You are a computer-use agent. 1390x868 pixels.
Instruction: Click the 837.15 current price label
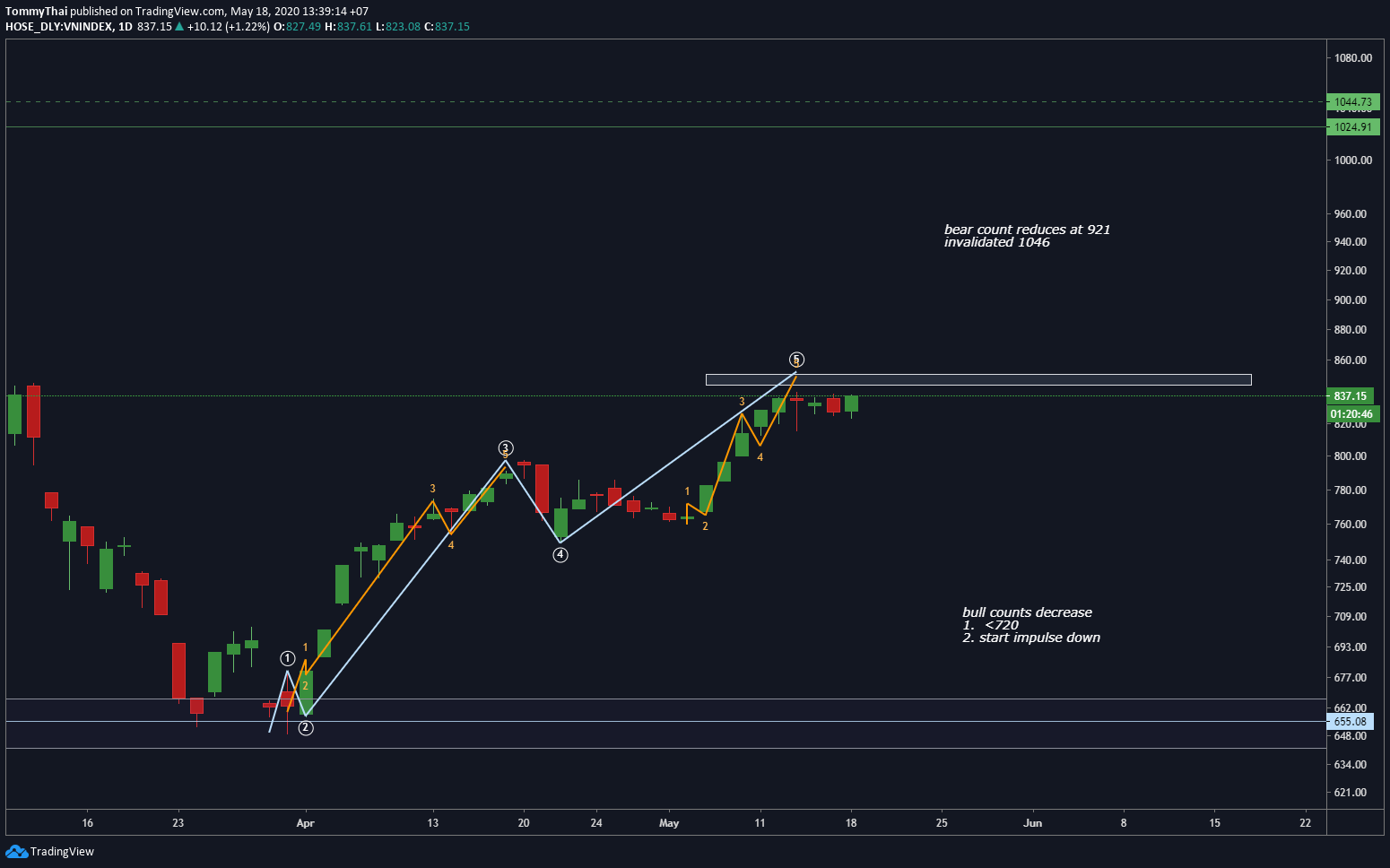pyautogui.click(x=1351, y=395)
